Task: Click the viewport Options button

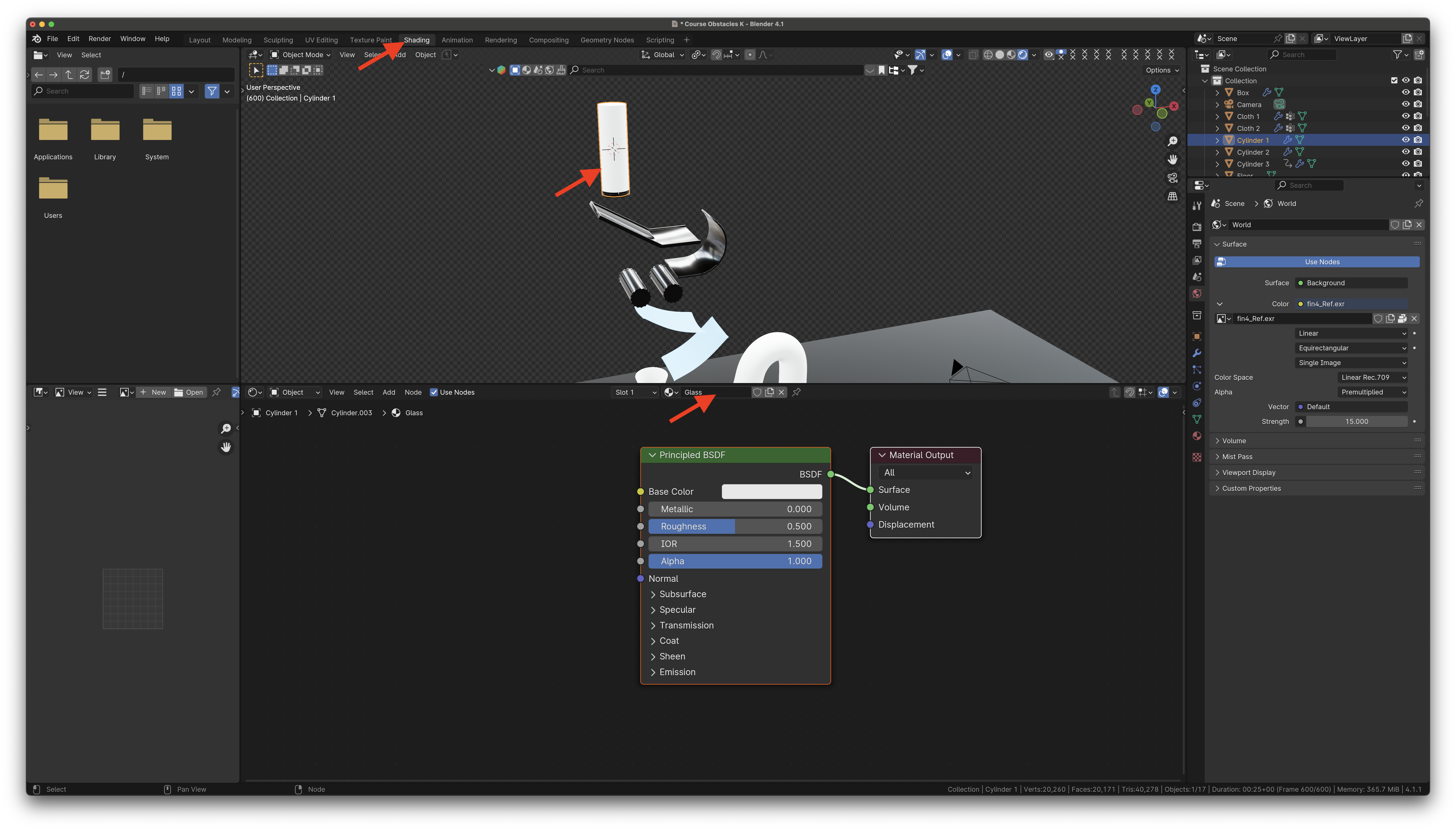Action: click(1162, 70)
